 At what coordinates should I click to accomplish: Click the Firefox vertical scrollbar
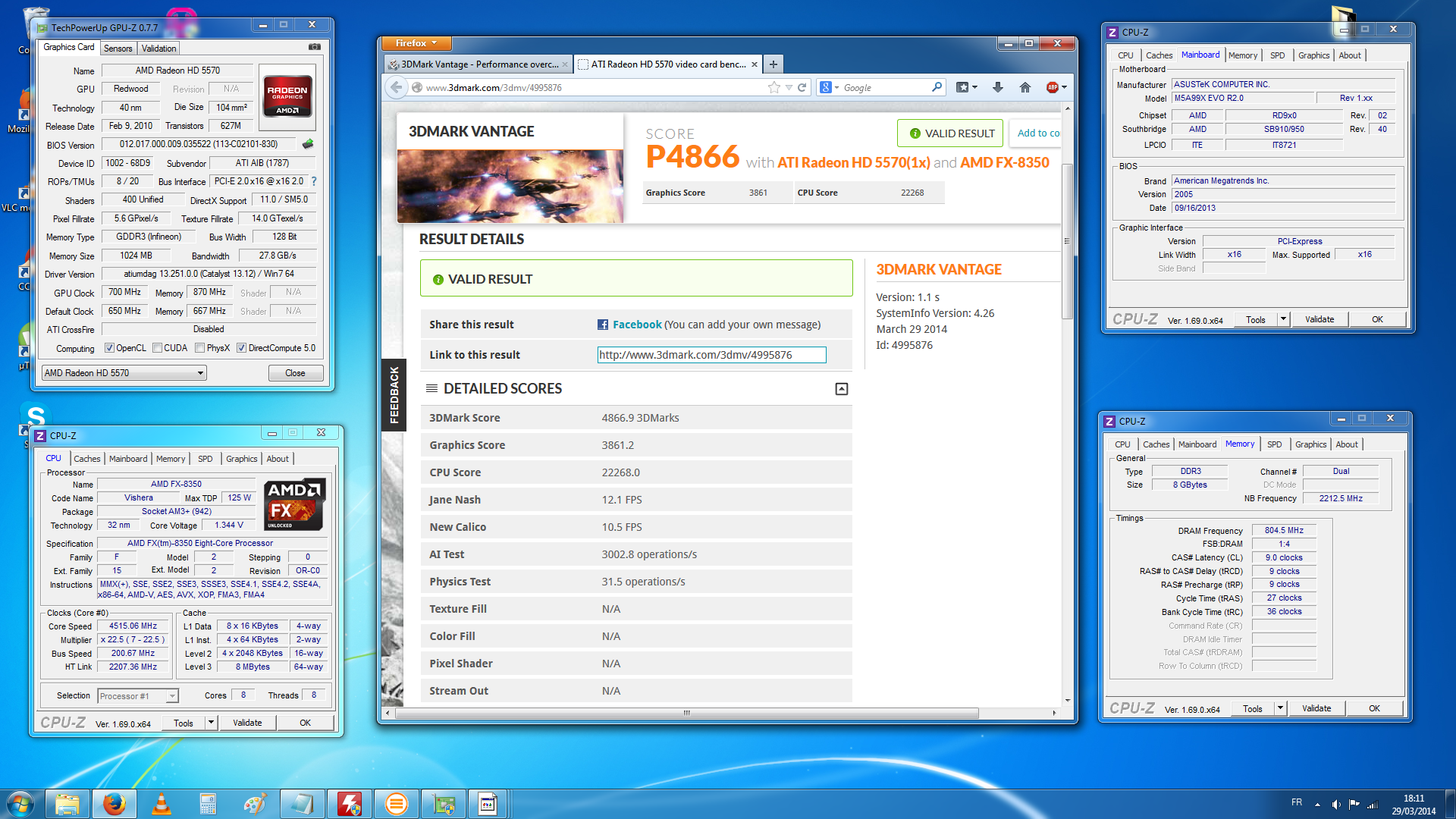(x=1067, y=241)
